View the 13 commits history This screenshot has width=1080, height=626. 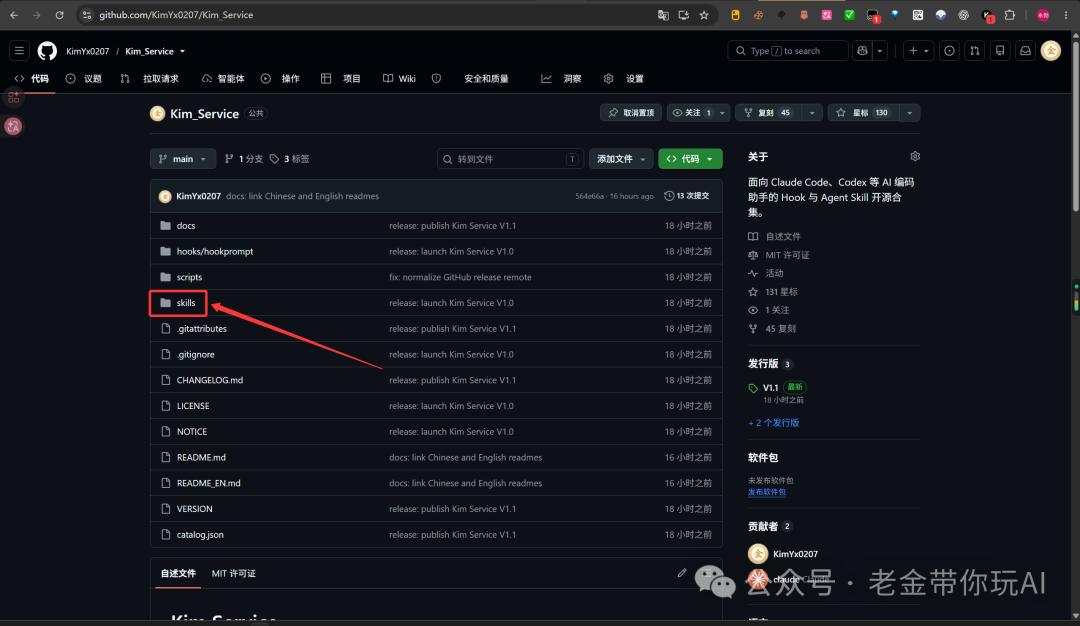(687, 196)
